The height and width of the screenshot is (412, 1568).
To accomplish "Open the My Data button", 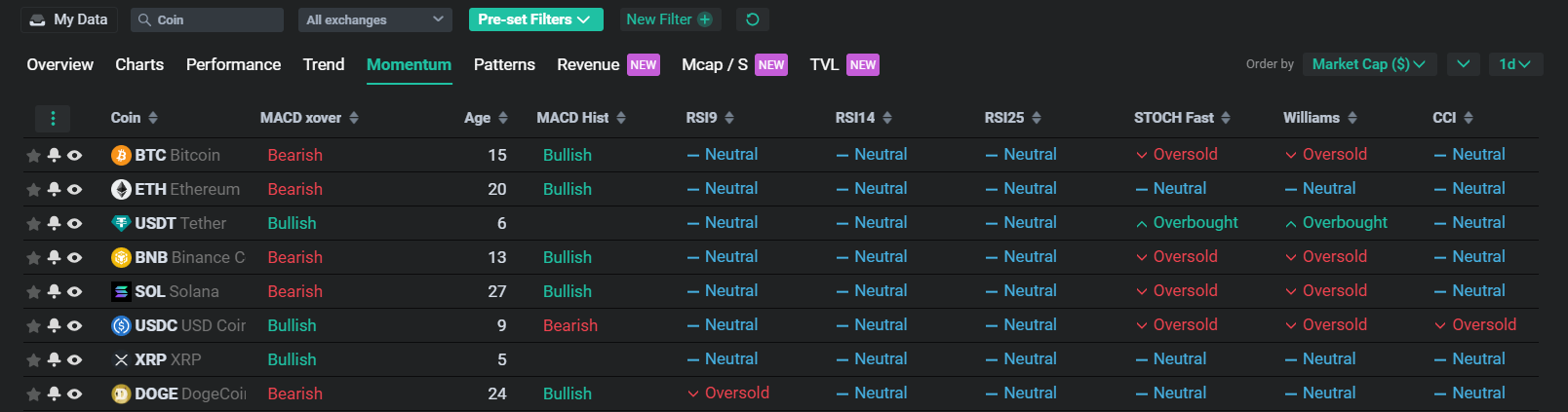I will point(69,19).
